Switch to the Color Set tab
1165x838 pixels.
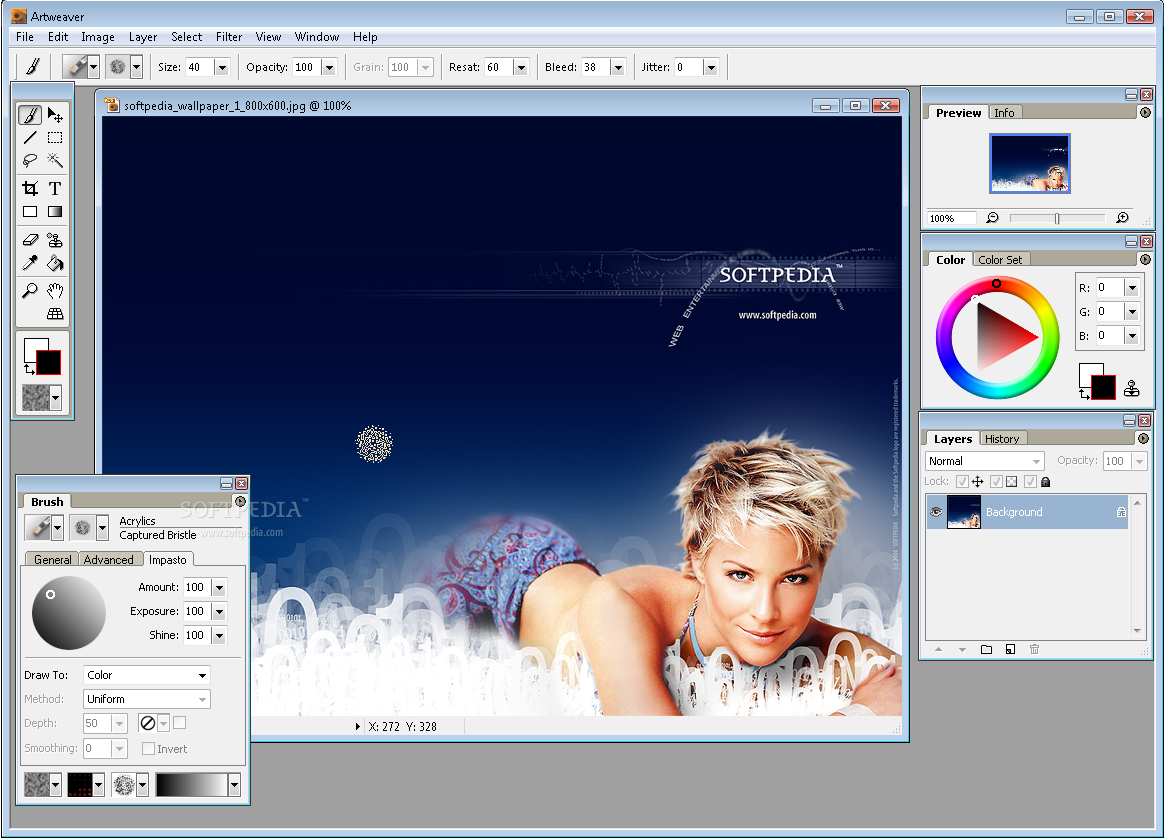pyautogui.click(x=1000, y=259)
